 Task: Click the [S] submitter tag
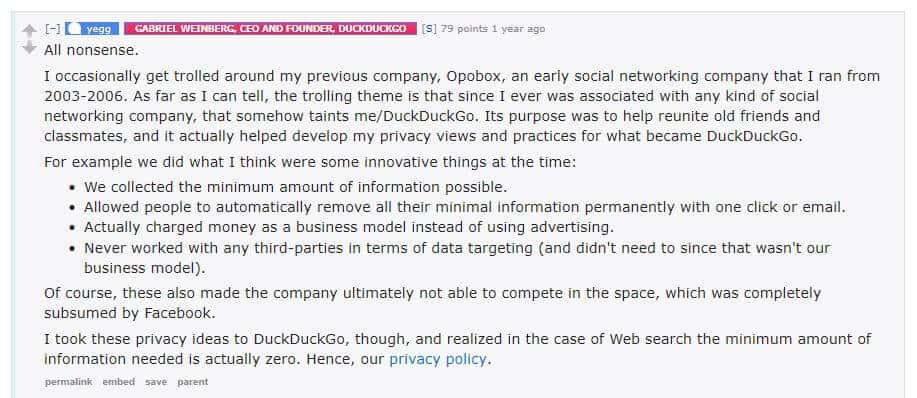click(429, 29)
